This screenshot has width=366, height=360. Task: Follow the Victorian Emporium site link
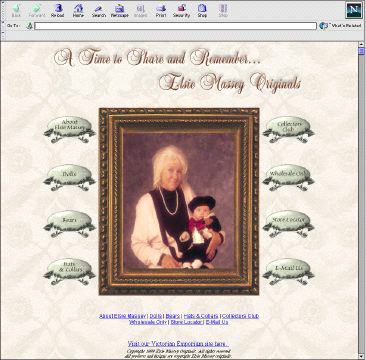coord(178,344)
